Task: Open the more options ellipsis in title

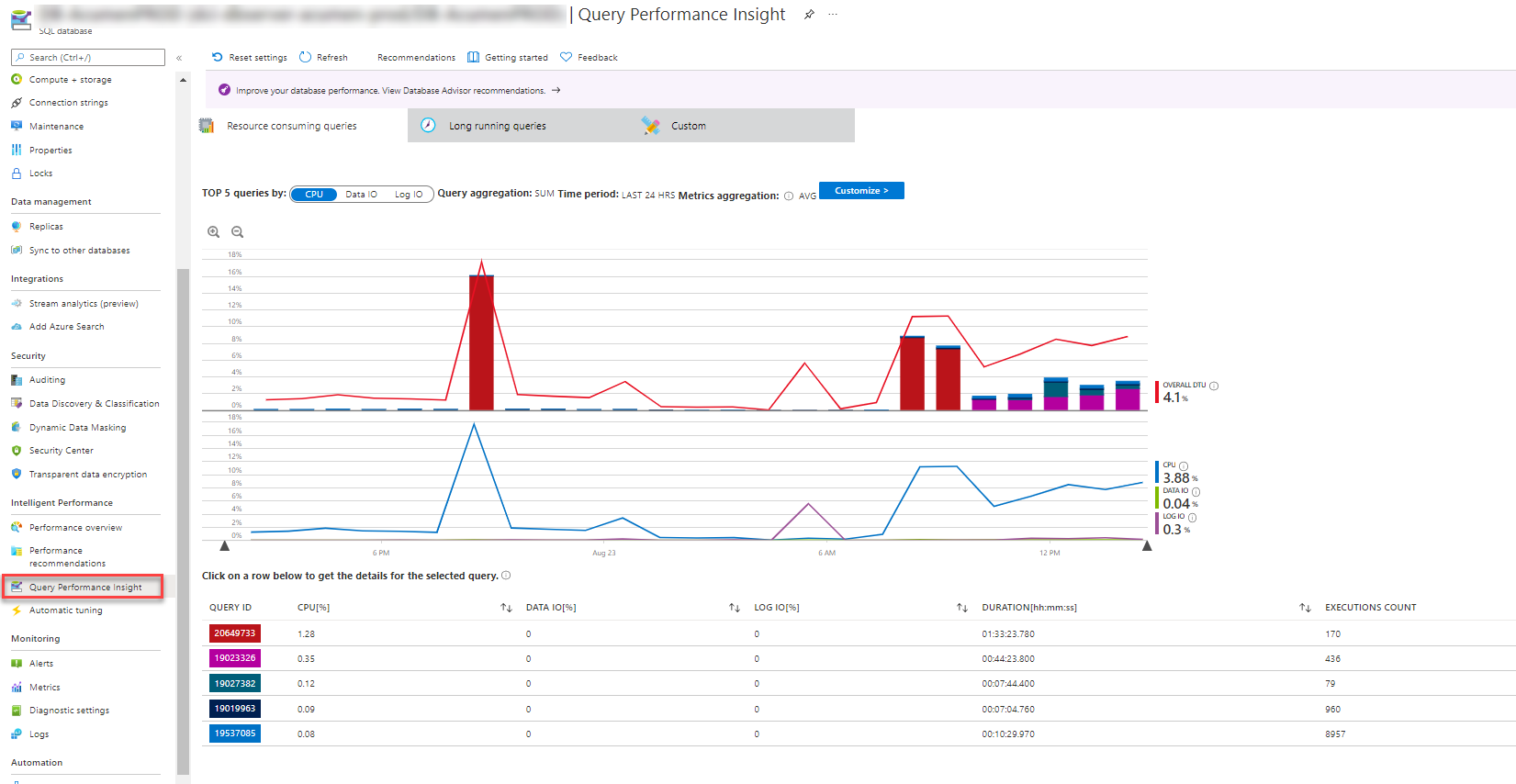Action: tap(833, 15)
